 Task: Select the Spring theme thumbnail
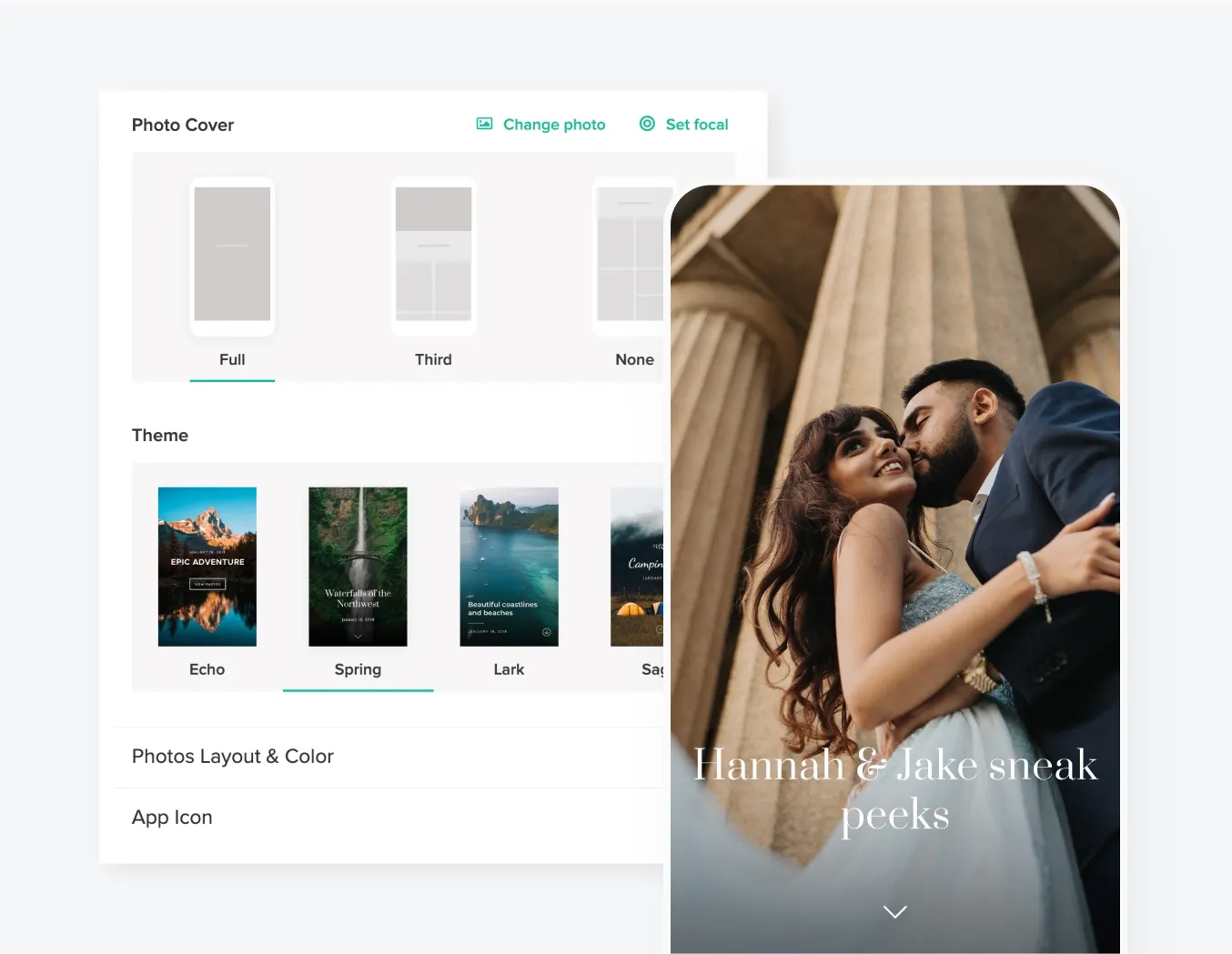pos(358,567)
